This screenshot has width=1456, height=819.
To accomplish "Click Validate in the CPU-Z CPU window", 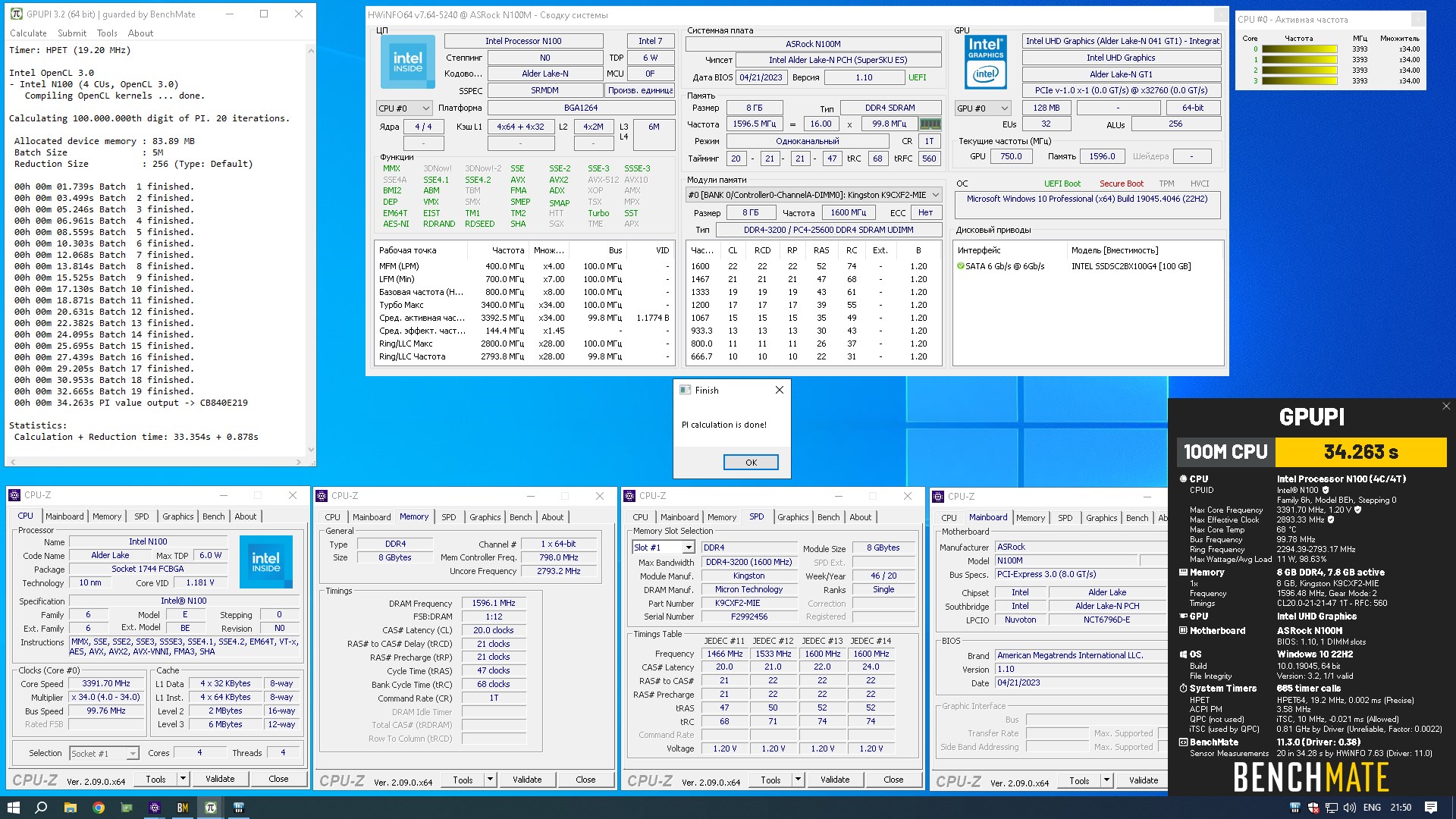I will coord(220,779).
